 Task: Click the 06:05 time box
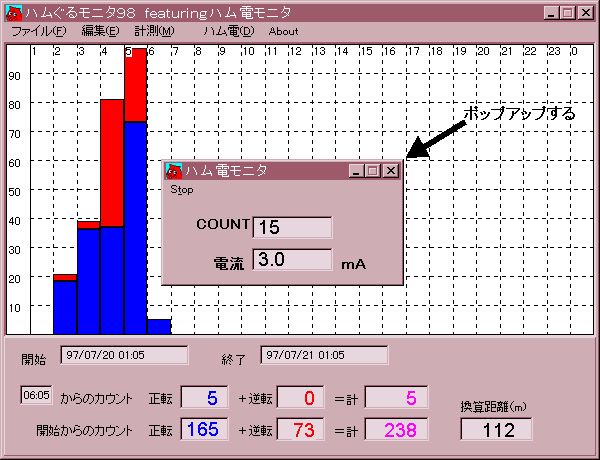36,396
